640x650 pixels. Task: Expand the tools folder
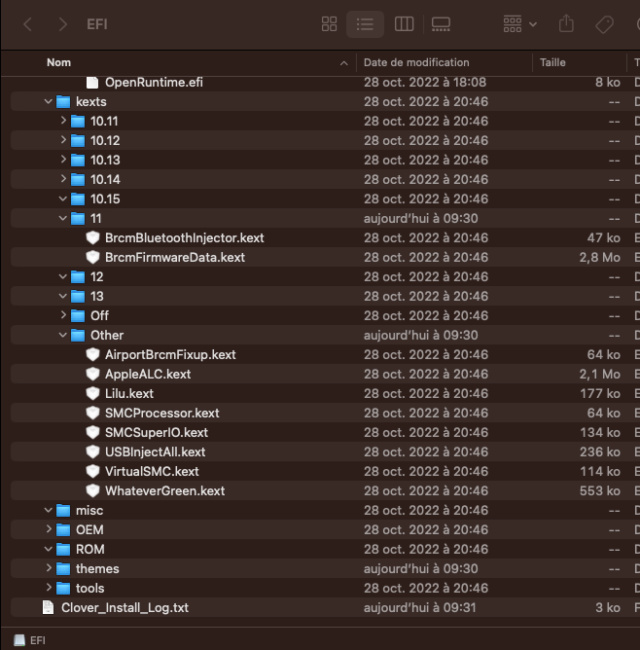click(x=48, y=587)
